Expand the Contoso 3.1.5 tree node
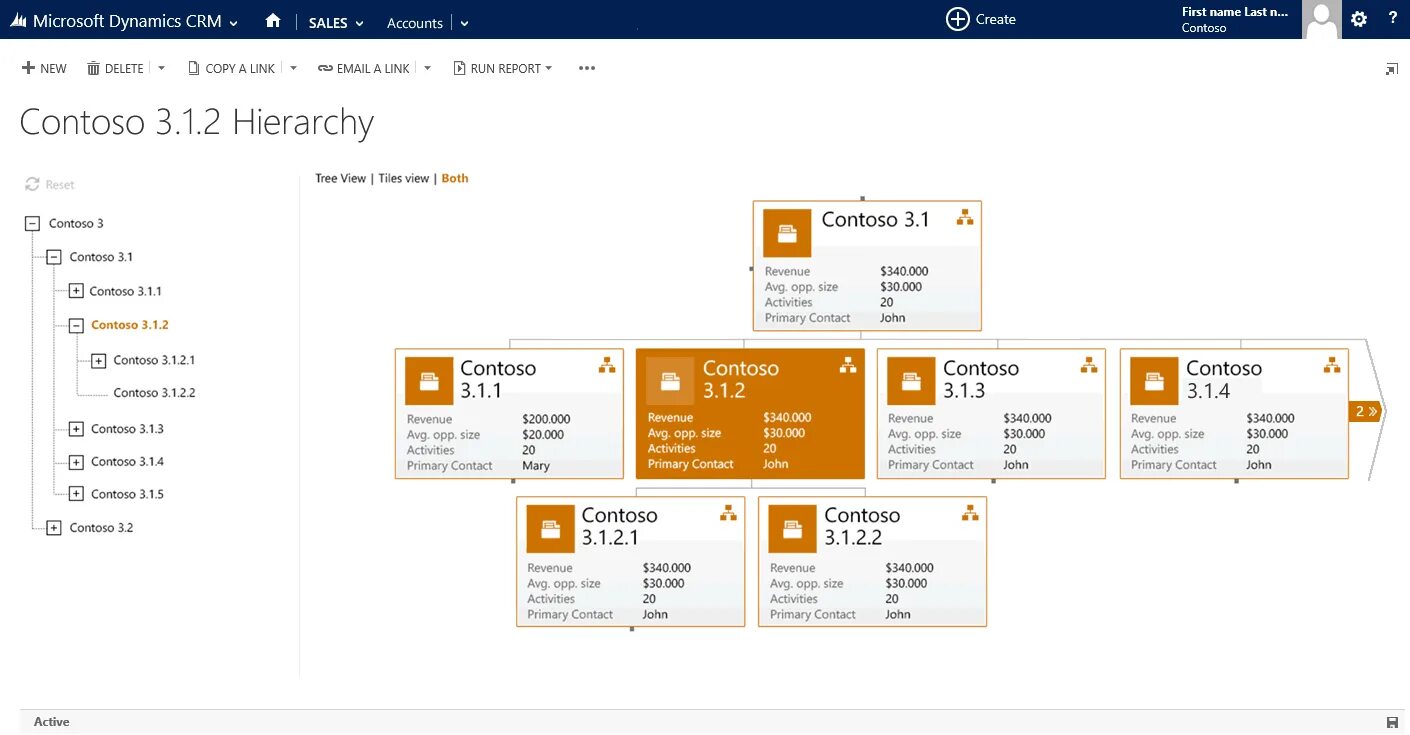Image resolution: width=1410 pixels, height=735 pixels. pyautogui.click(x=76, y=494)
